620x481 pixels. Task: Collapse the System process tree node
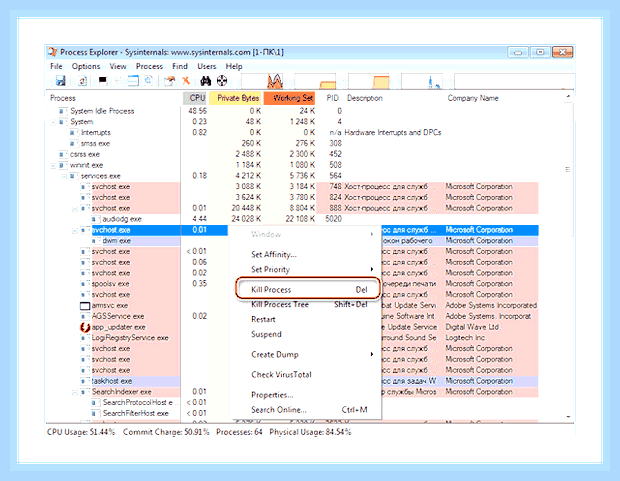(x=53, y=122)
